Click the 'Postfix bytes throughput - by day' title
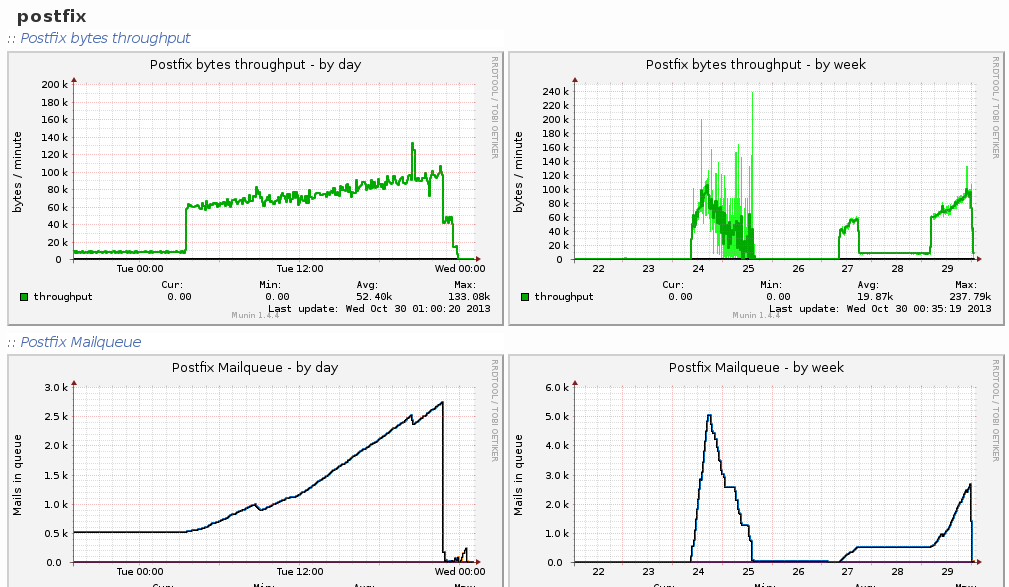 [255, 64]
